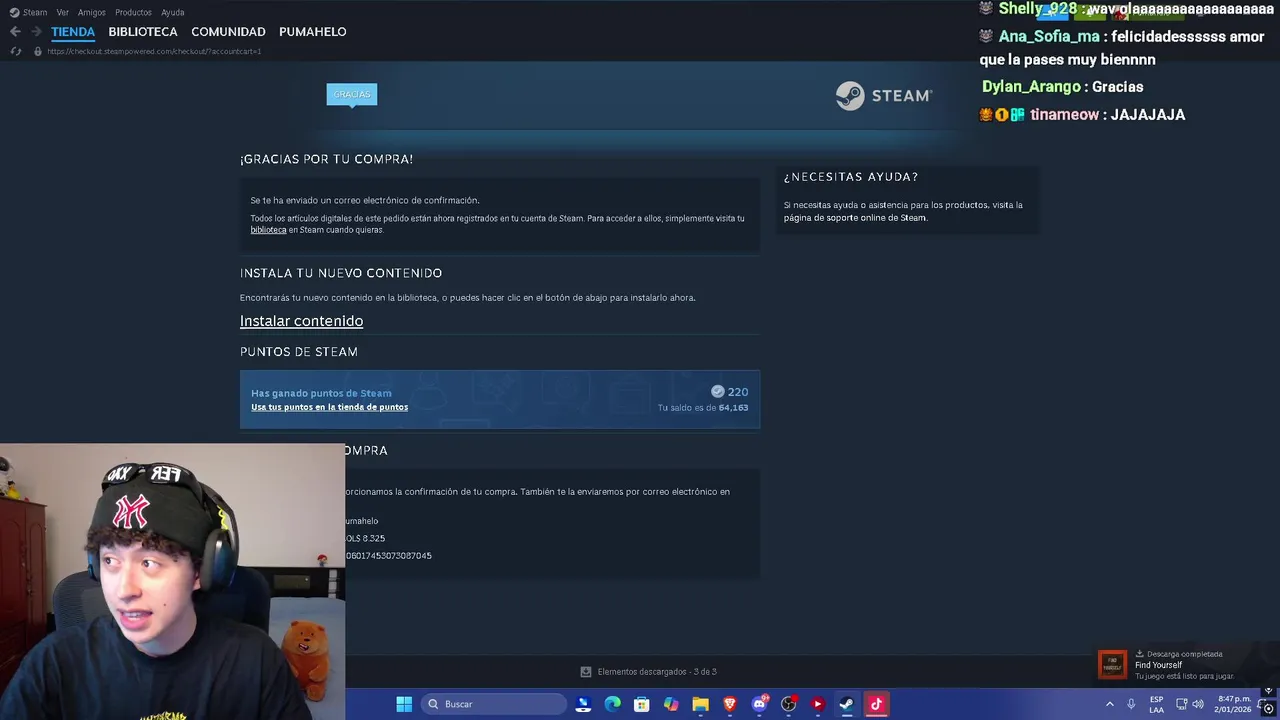1280x720 pixels.
Task: Open Usa tus puntos en la tienda de puntos
Action: click(x=329, y=407)
